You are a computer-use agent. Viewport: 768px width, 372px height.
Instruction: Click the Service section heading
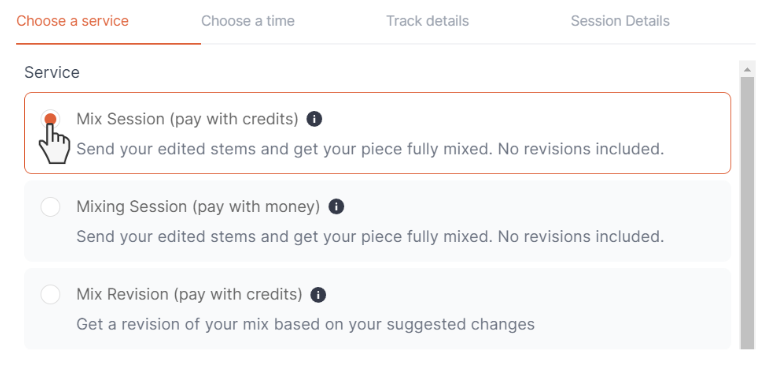click(x=52, y=72)
